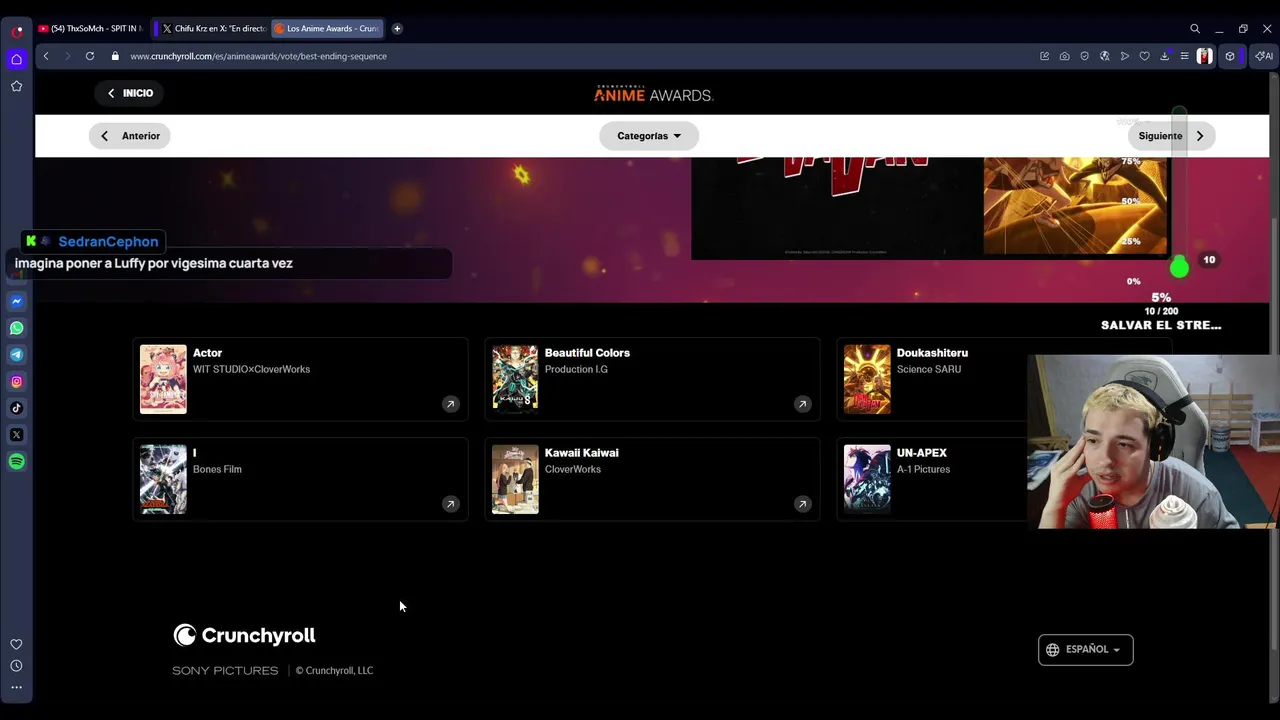Screen dimensions: 1280x720
Task: Open the Opera GX main menu logo
Action: pos(17,31)
